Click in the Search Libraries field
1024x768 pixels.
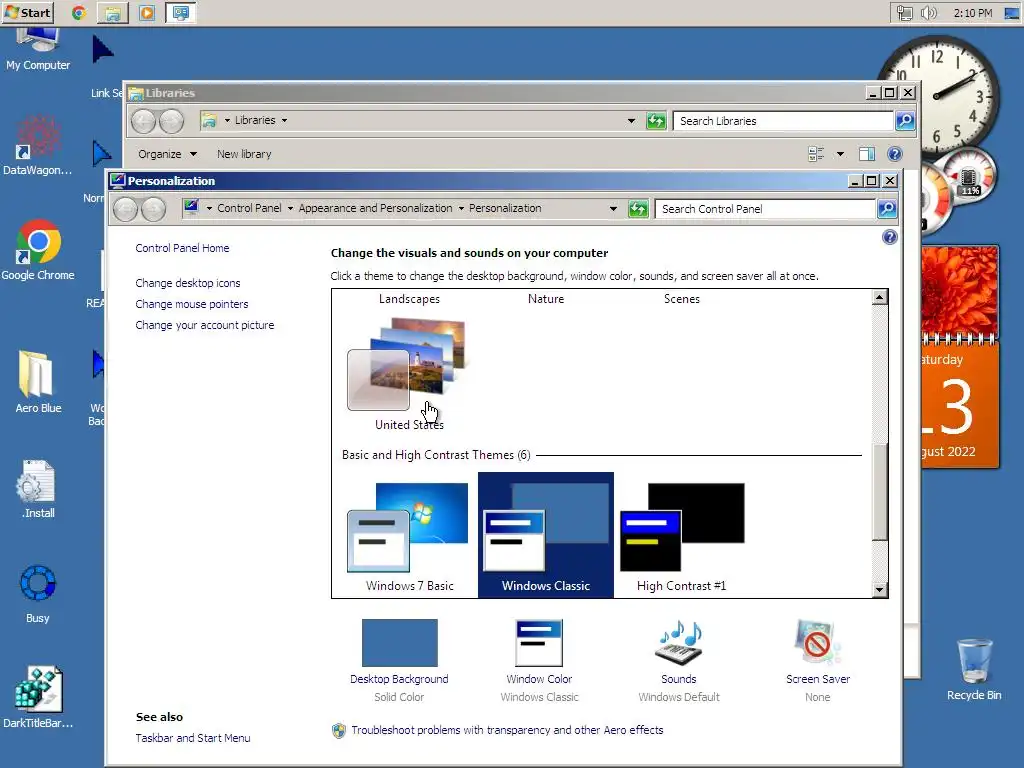pyautogui.click(x=784, y=121)
